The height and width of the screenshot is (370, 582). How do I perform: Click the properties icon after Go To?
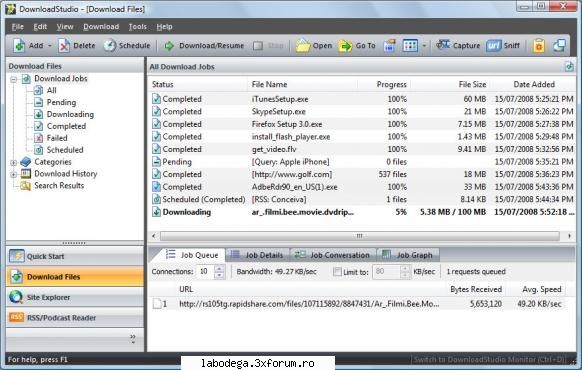389,46
